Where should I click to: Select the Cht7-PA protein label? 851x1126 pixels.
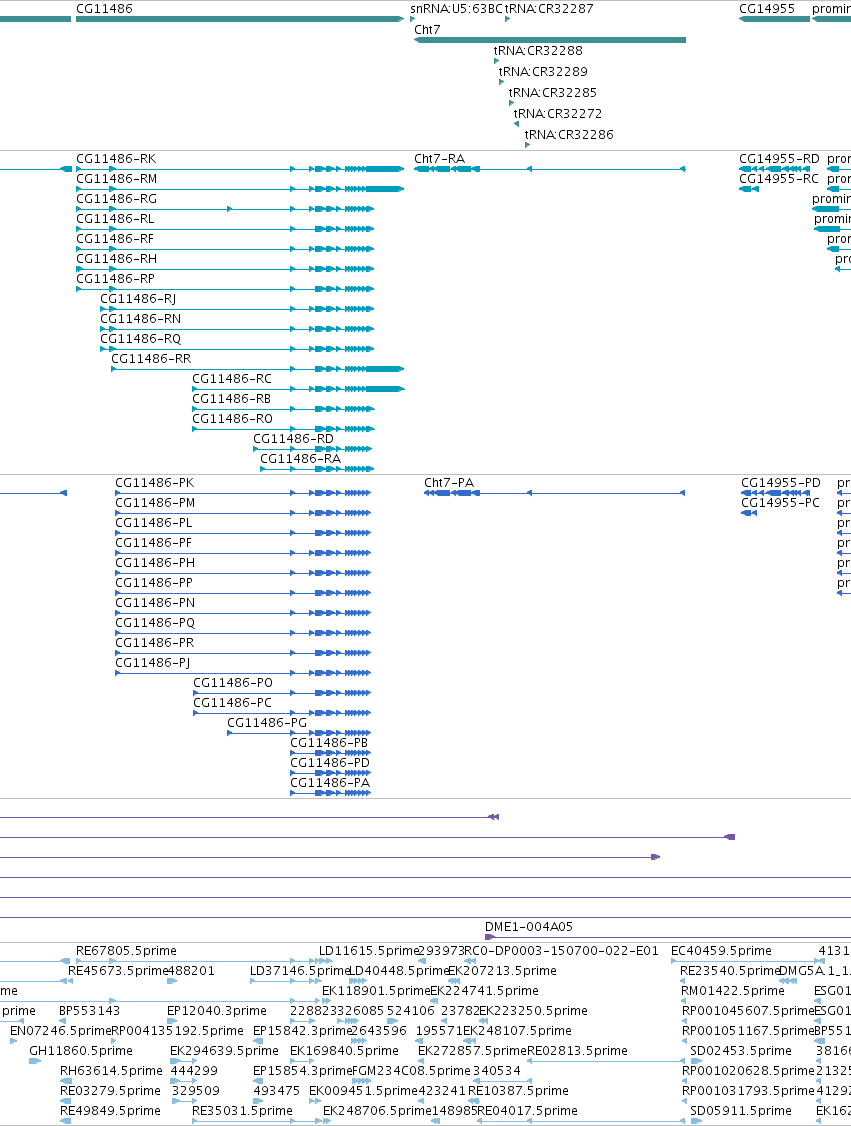coord(449,483)
